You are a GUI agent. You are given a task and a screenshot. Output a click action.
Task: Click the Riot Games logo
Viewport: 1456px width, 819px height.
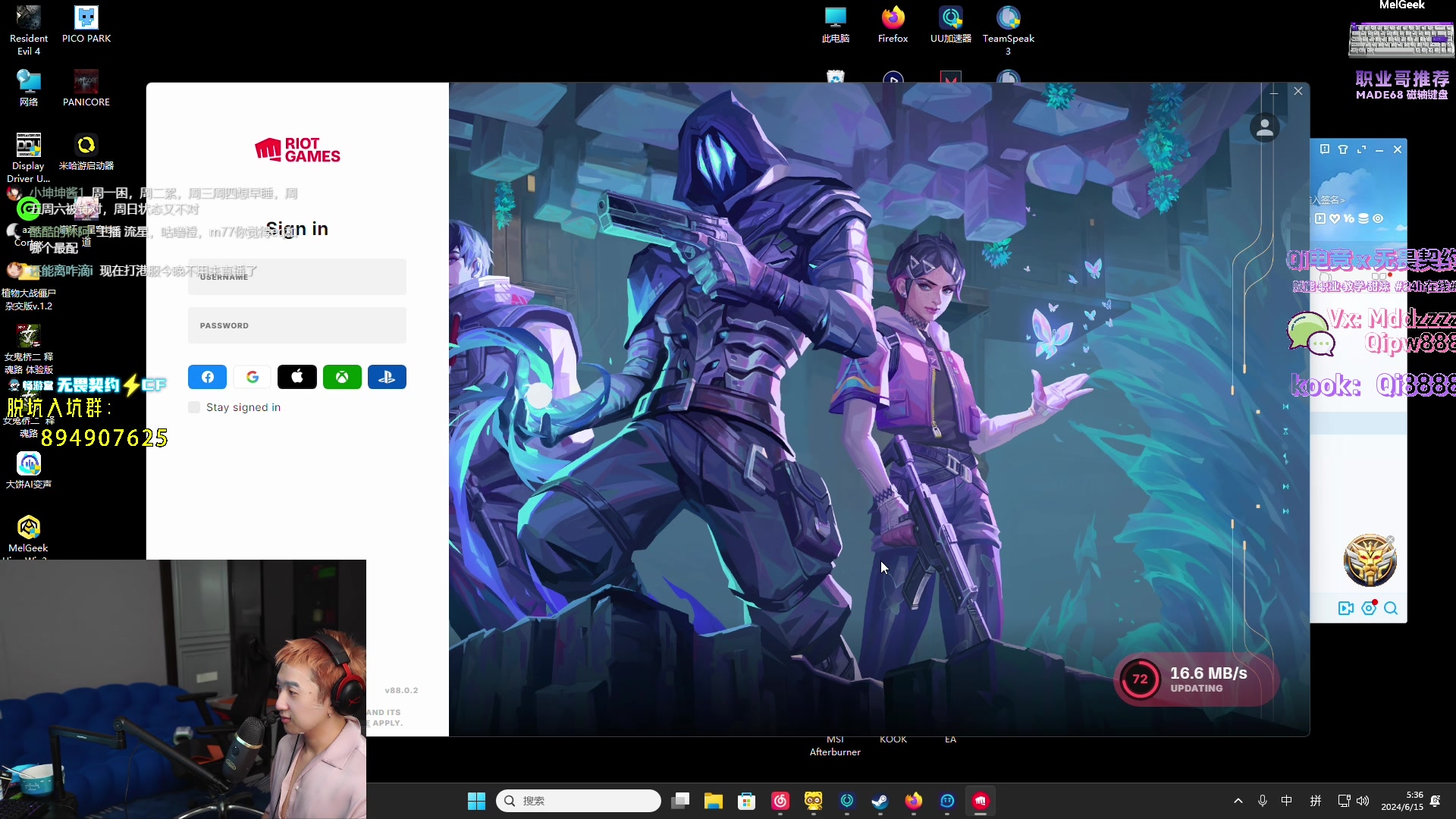pos(297,150)
